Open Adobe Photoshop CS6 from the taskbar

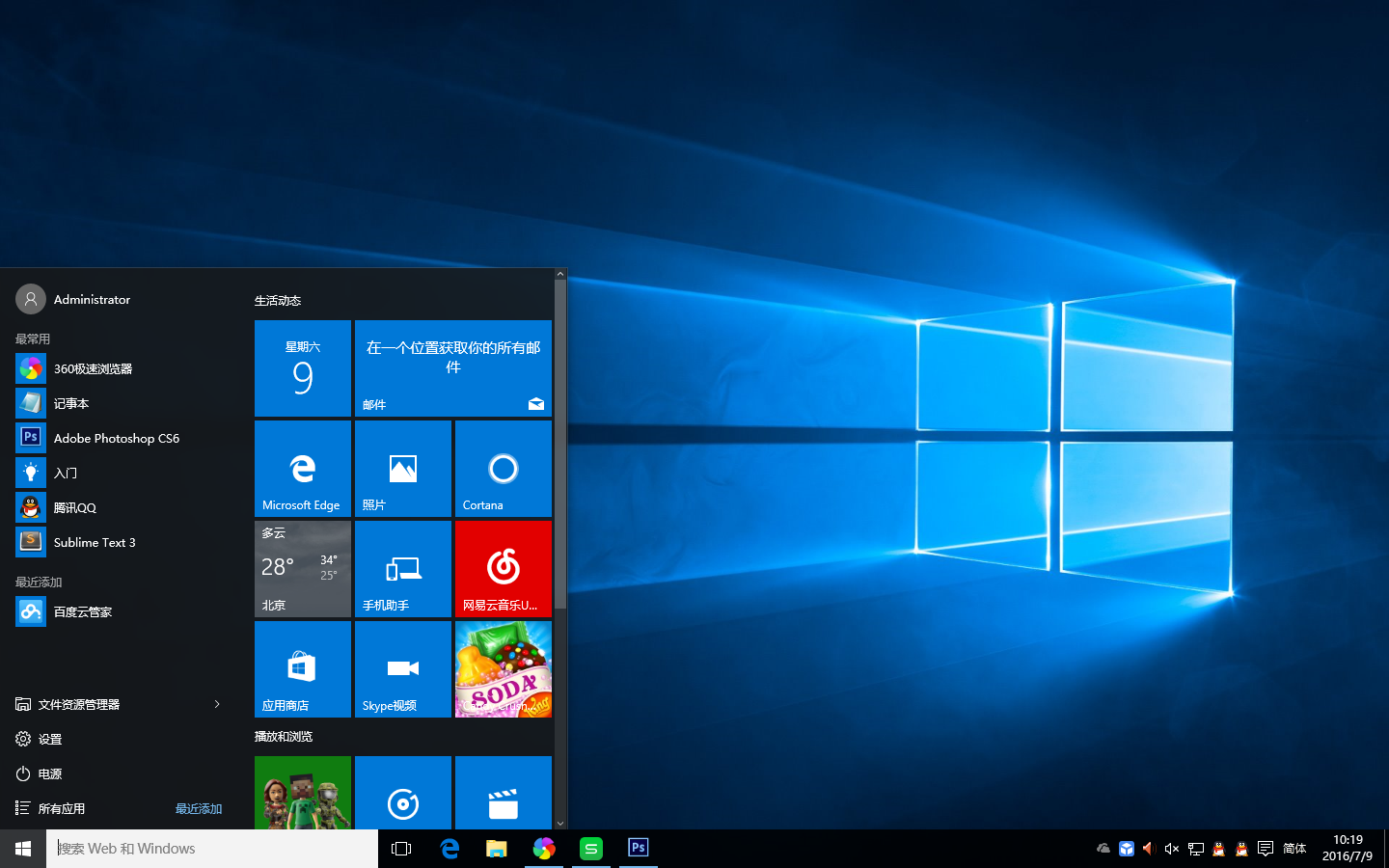(x=639, y=849)
